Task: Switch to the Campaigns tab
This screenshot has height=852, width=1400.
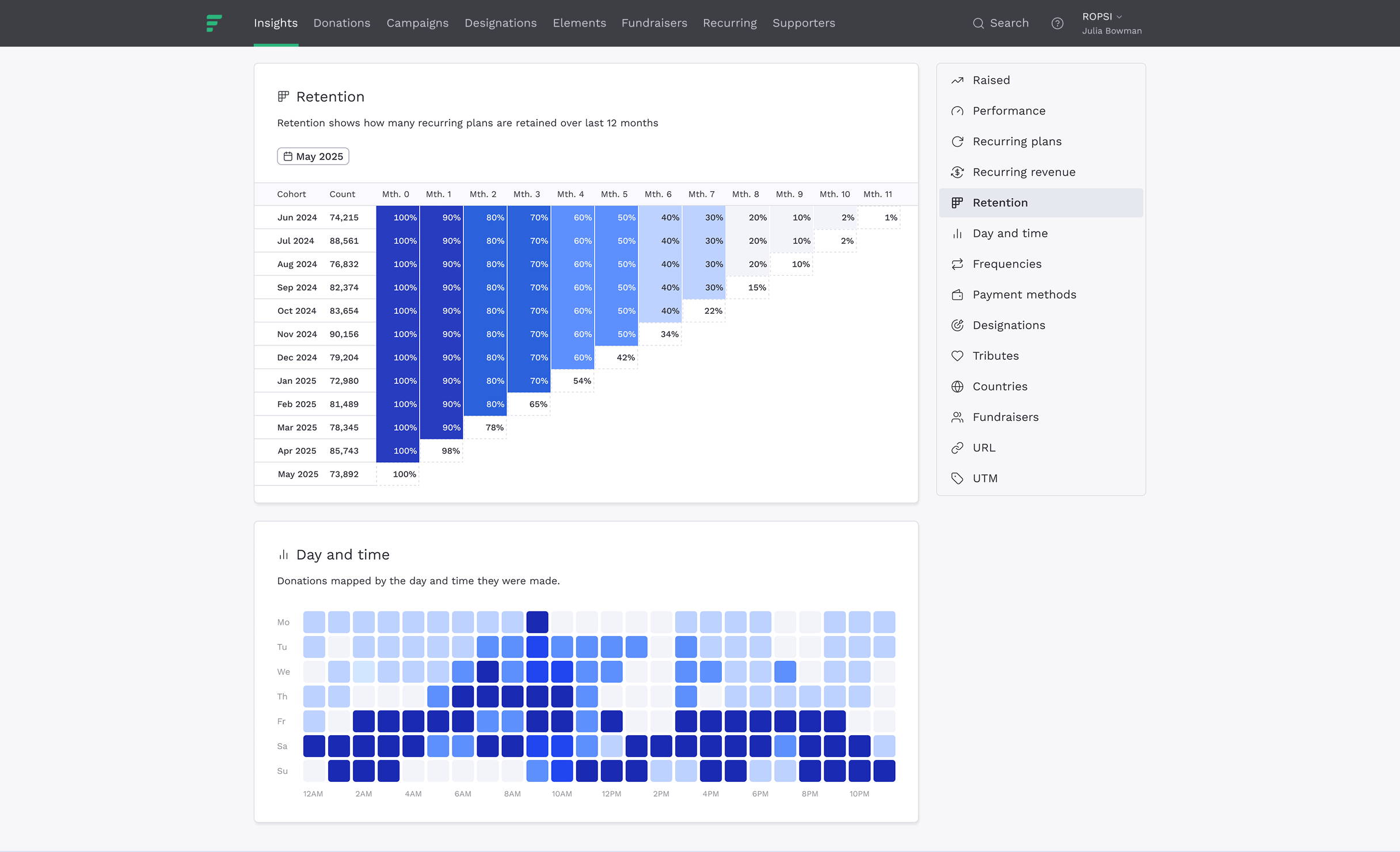Action: (x=417, y=23)
